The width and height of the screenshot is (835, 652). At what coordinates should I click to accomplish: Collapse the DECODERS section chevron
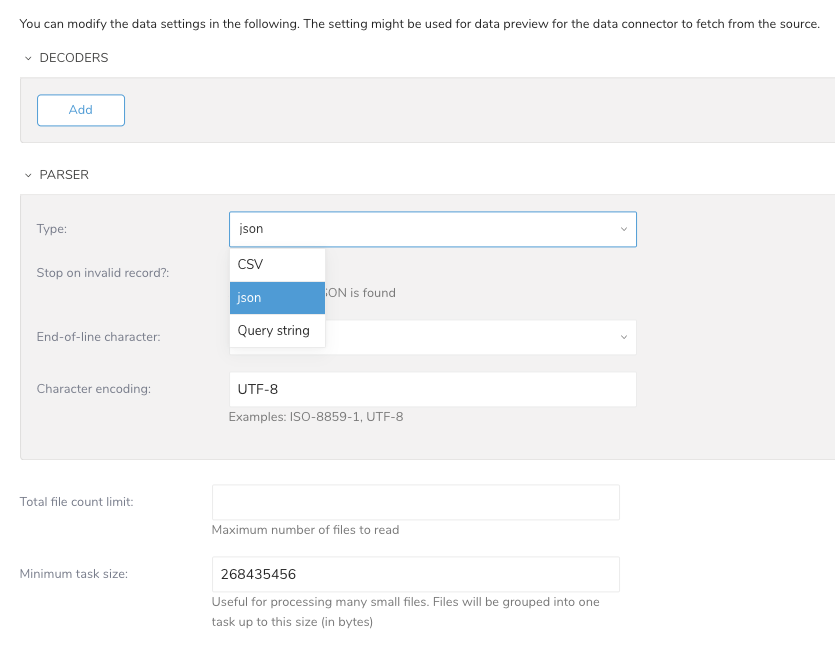pyautogui.click(x=27, y=58)
